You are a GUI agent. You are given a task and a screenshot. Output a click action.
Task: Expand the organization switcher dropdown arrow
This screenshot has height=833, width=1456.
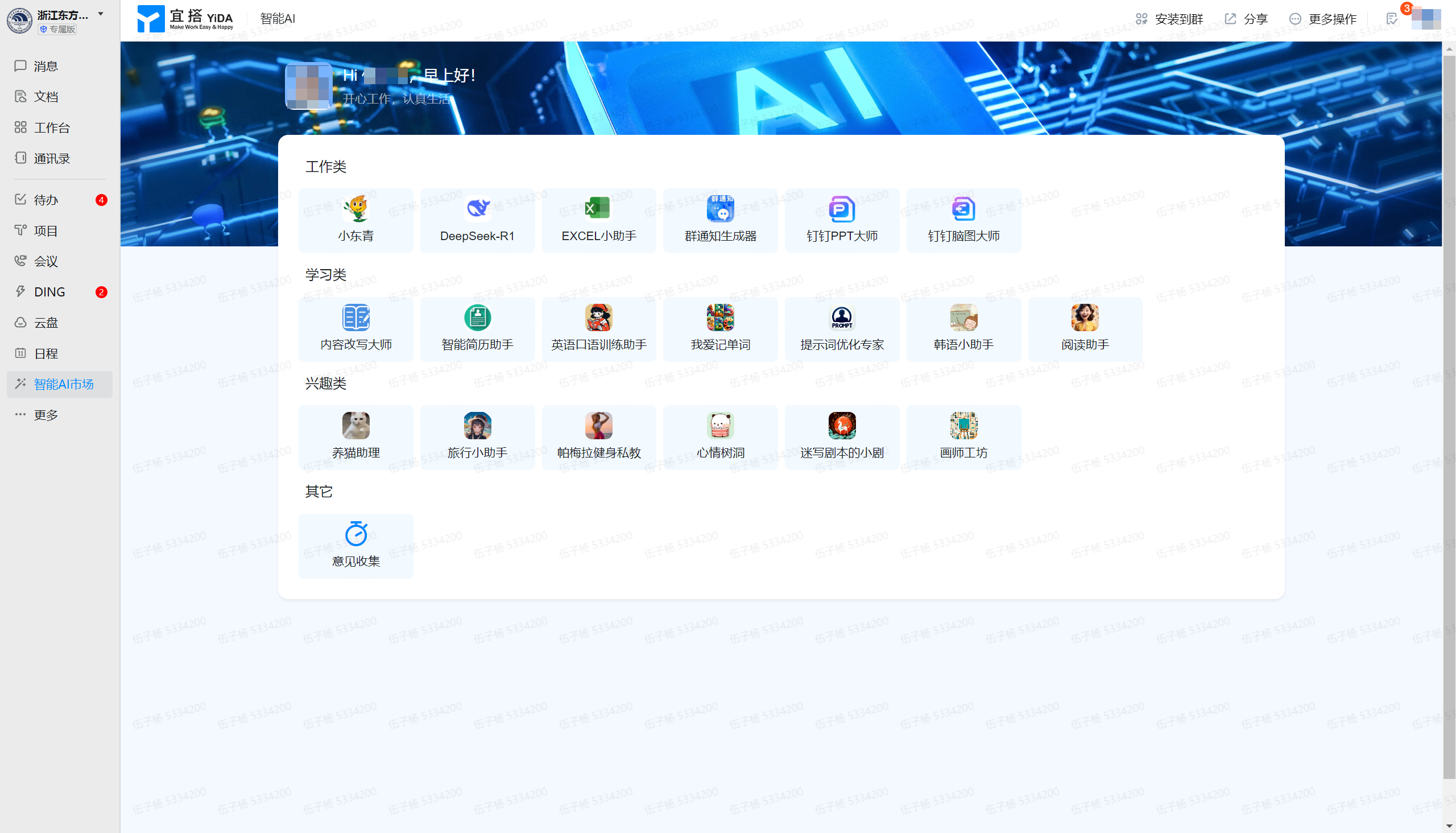101,14
